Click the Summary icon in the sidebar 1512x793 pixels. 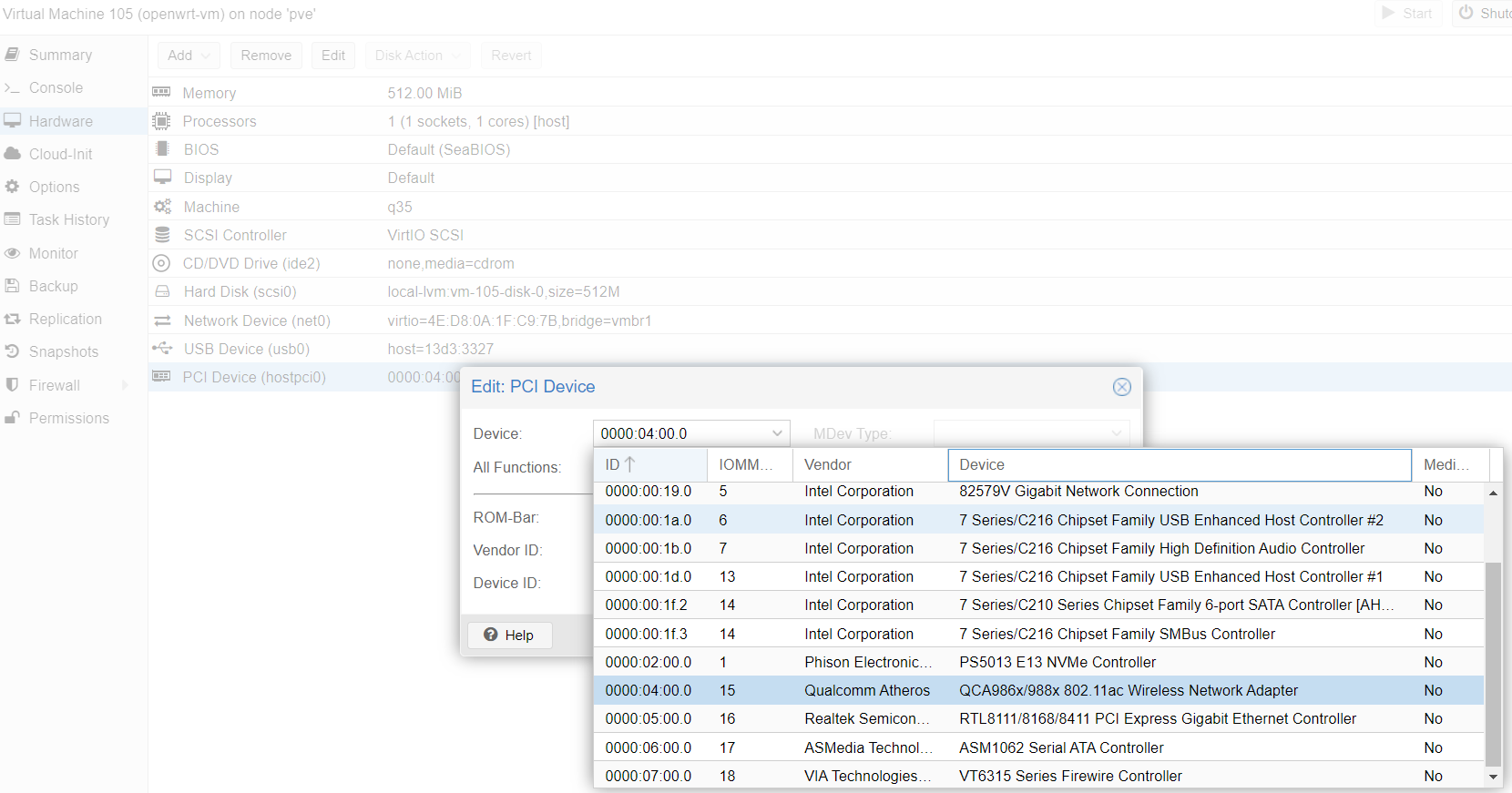[12, 55]
